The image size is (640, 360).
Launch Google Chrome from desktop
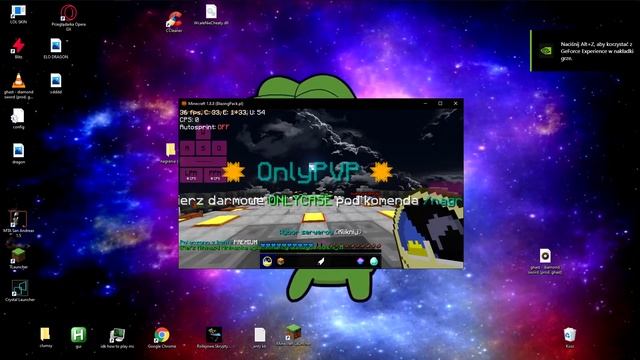point(162,338)
